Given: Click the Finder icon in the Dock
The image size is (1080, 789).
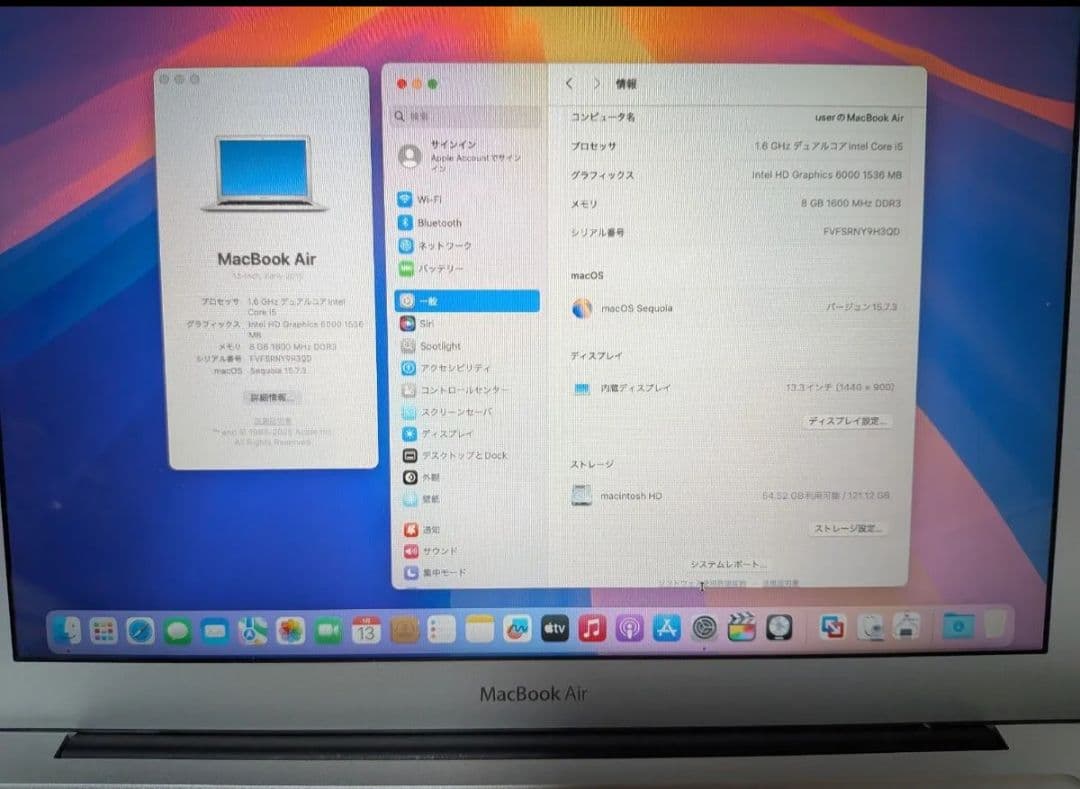Looking at the screenshot, I should pos(68,630).
